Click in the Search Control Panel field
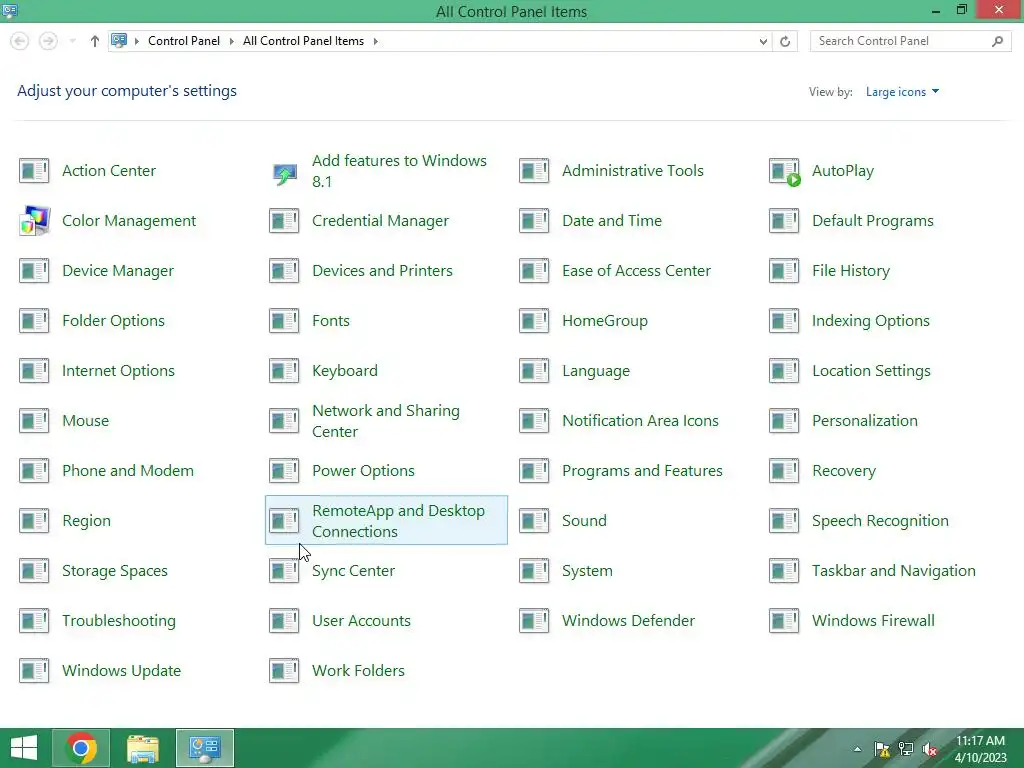This screenshot has width=1024, height=768. [901, 41]
